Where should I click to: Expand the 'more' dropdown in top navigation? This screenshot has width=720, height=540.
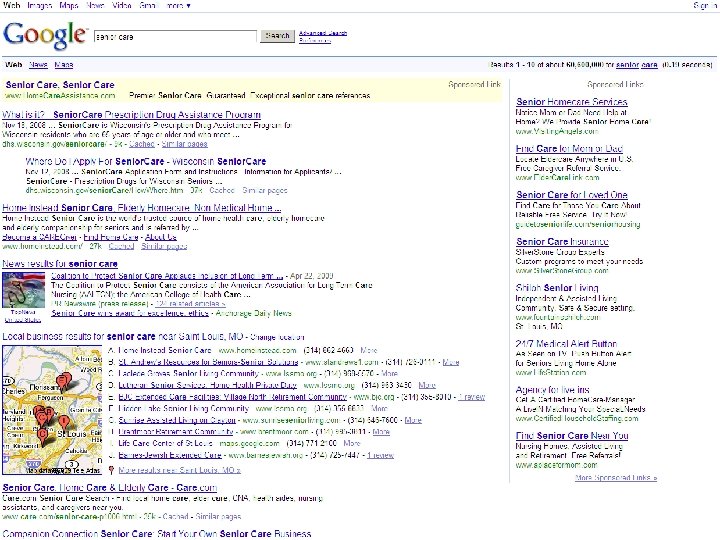click(x=179, y=6)
